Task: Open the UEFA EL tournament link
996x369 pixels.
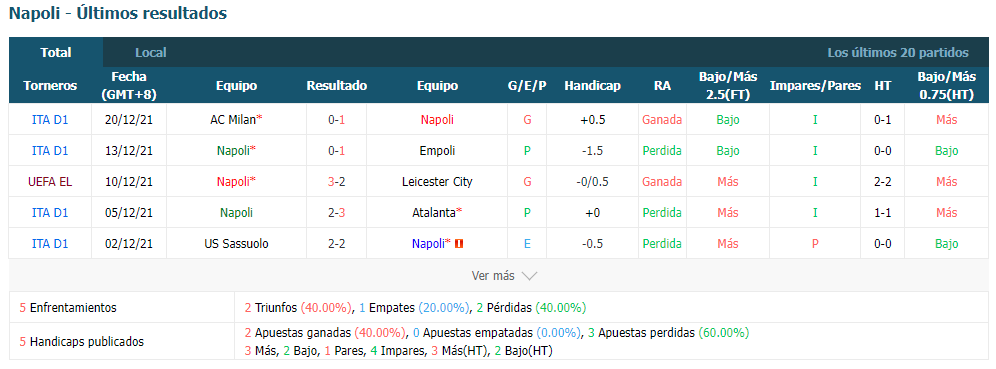Action: pos(50,182)
